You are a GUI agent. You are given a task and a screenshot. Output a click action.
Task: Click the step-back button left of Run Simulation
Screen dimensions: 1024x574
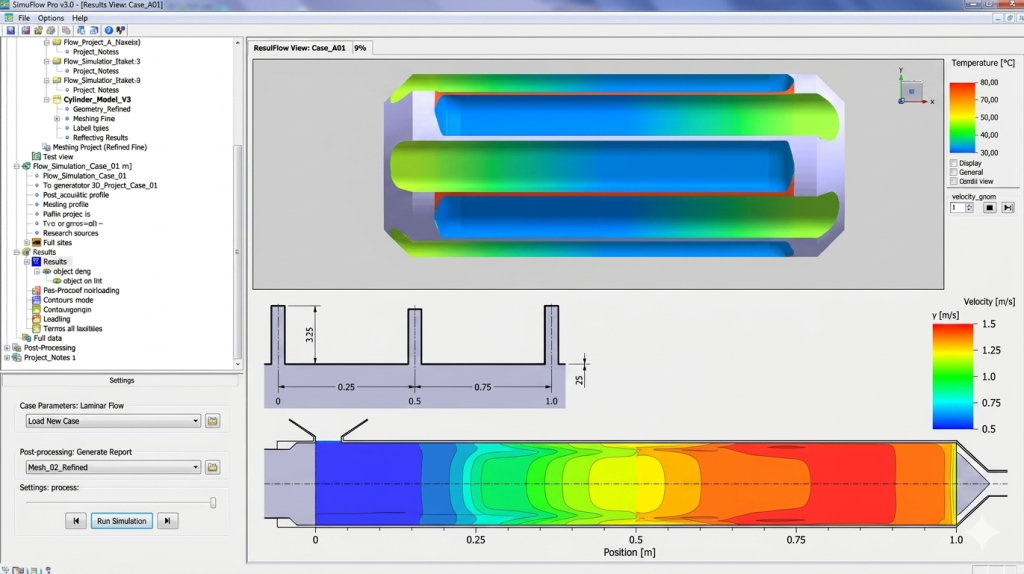coord(76,521)
